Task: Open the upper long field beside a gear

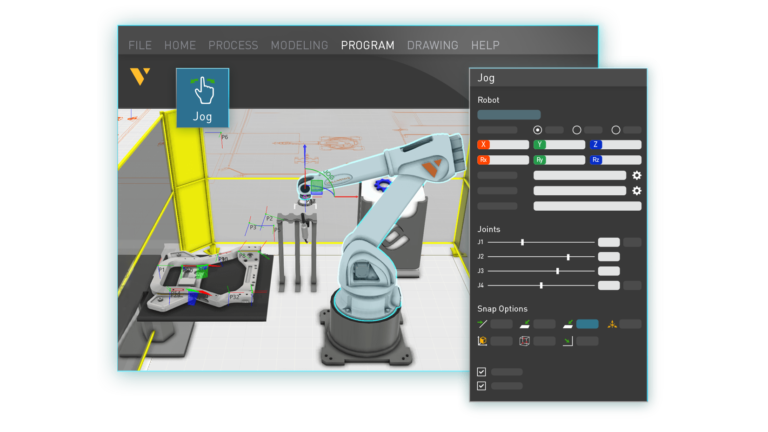Action: pyautogui.click(x=579, y=175)
